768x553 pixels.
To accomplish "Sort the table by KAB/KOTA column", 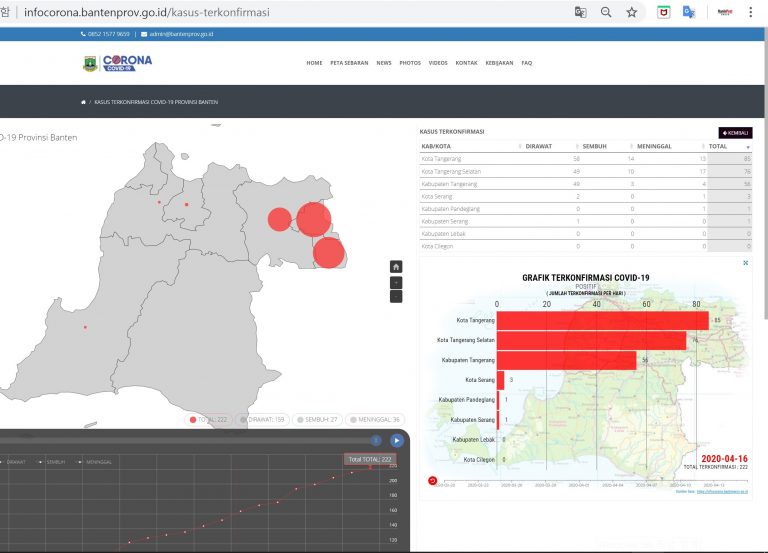I will [x=436, y=146].
